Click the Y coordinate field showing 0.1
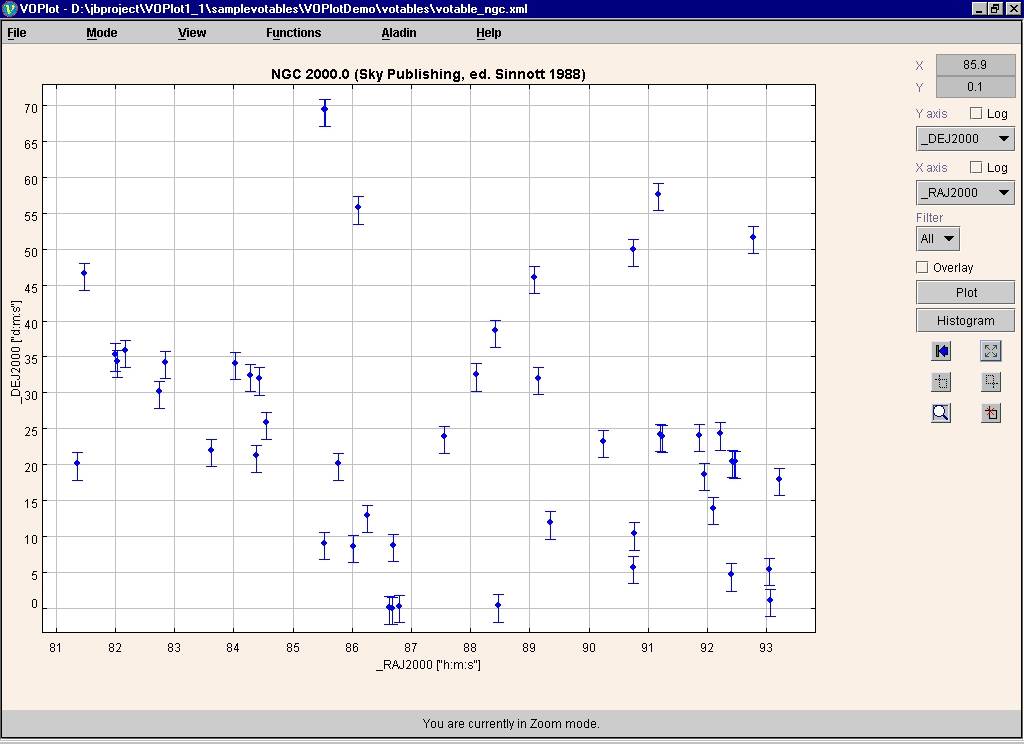The width and height of the screenshot is (1024, 744). point(974,86)
